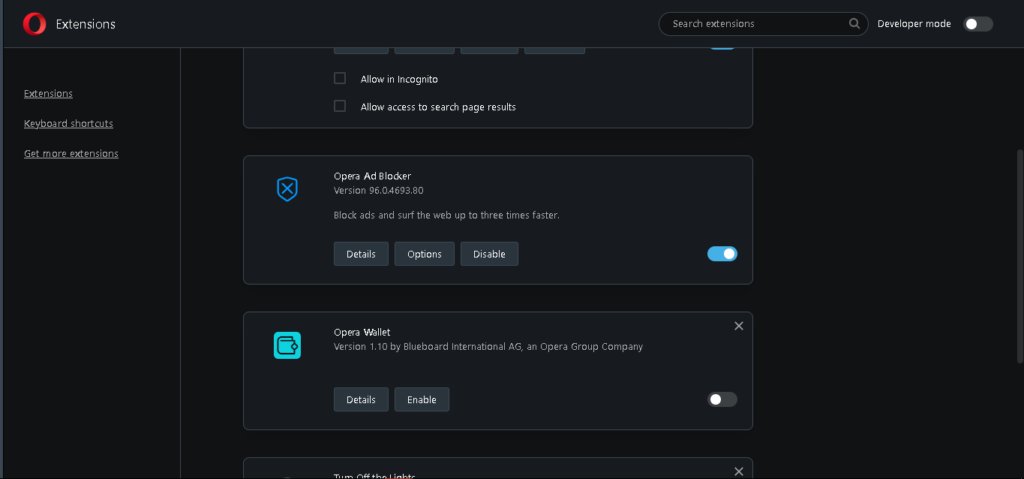
Task: Check Allow in Incognito
Action: tap(340, 78)
